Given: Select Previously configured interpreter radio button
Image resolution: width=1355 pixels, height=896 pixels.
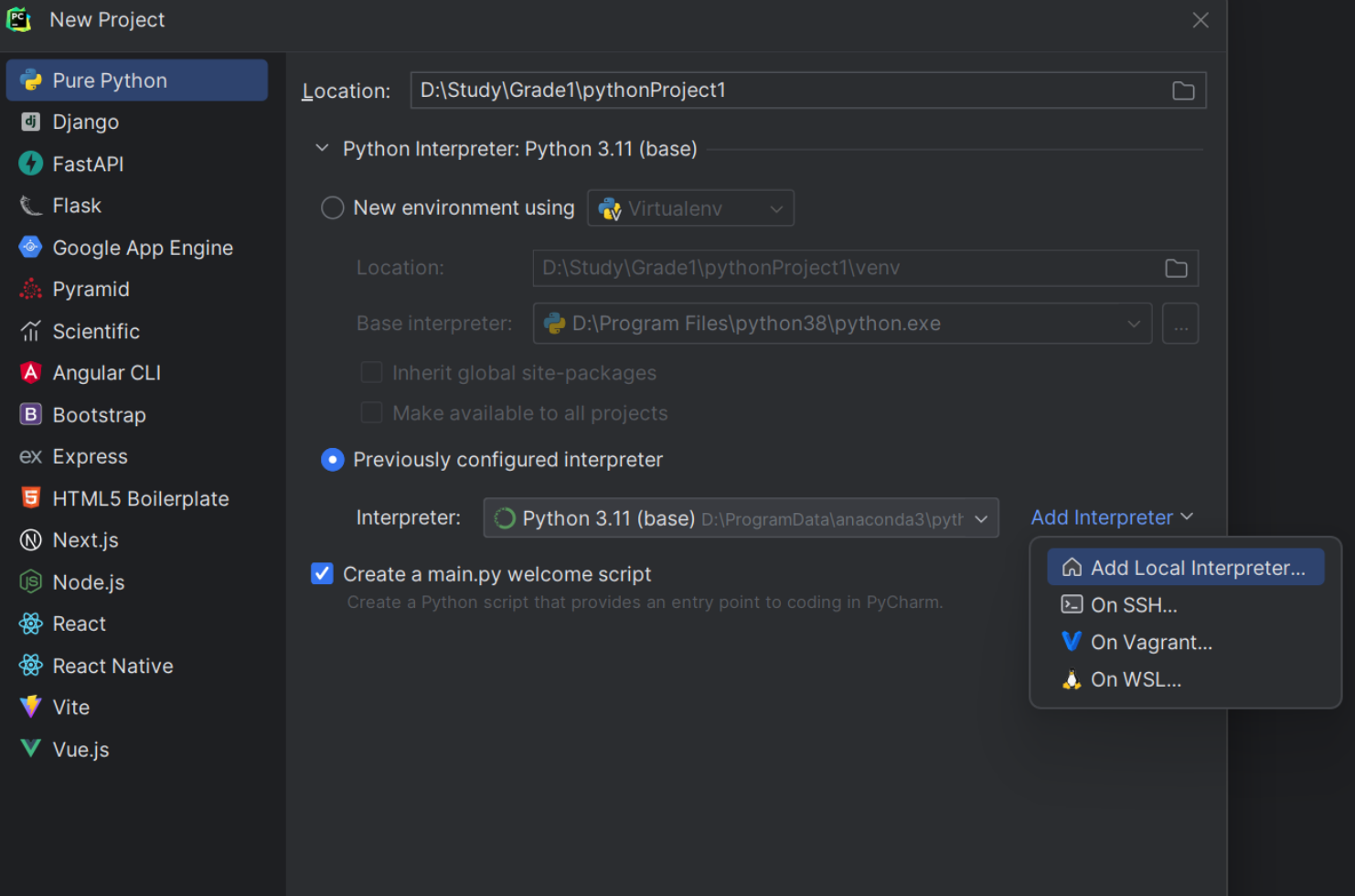Looking at the screenshot, I should coord(333,459).
